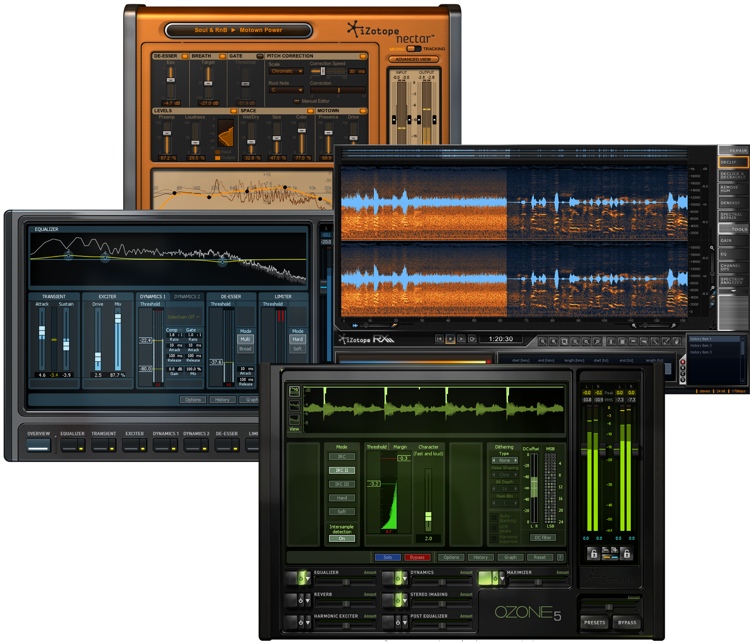Click the left lock icon under Ozone meters
750x644 pixels.
click(594, 554)
